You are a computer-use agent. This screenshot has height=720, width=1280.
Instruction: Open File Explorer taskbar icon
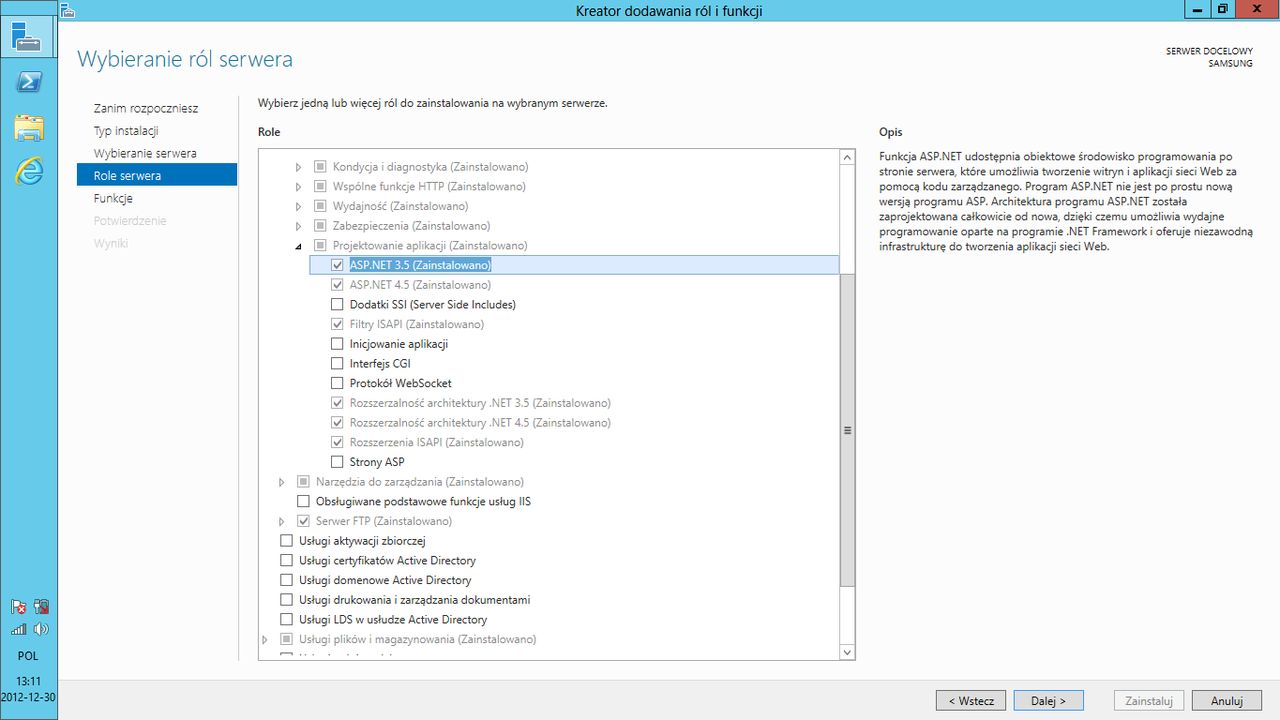[28, 127]
